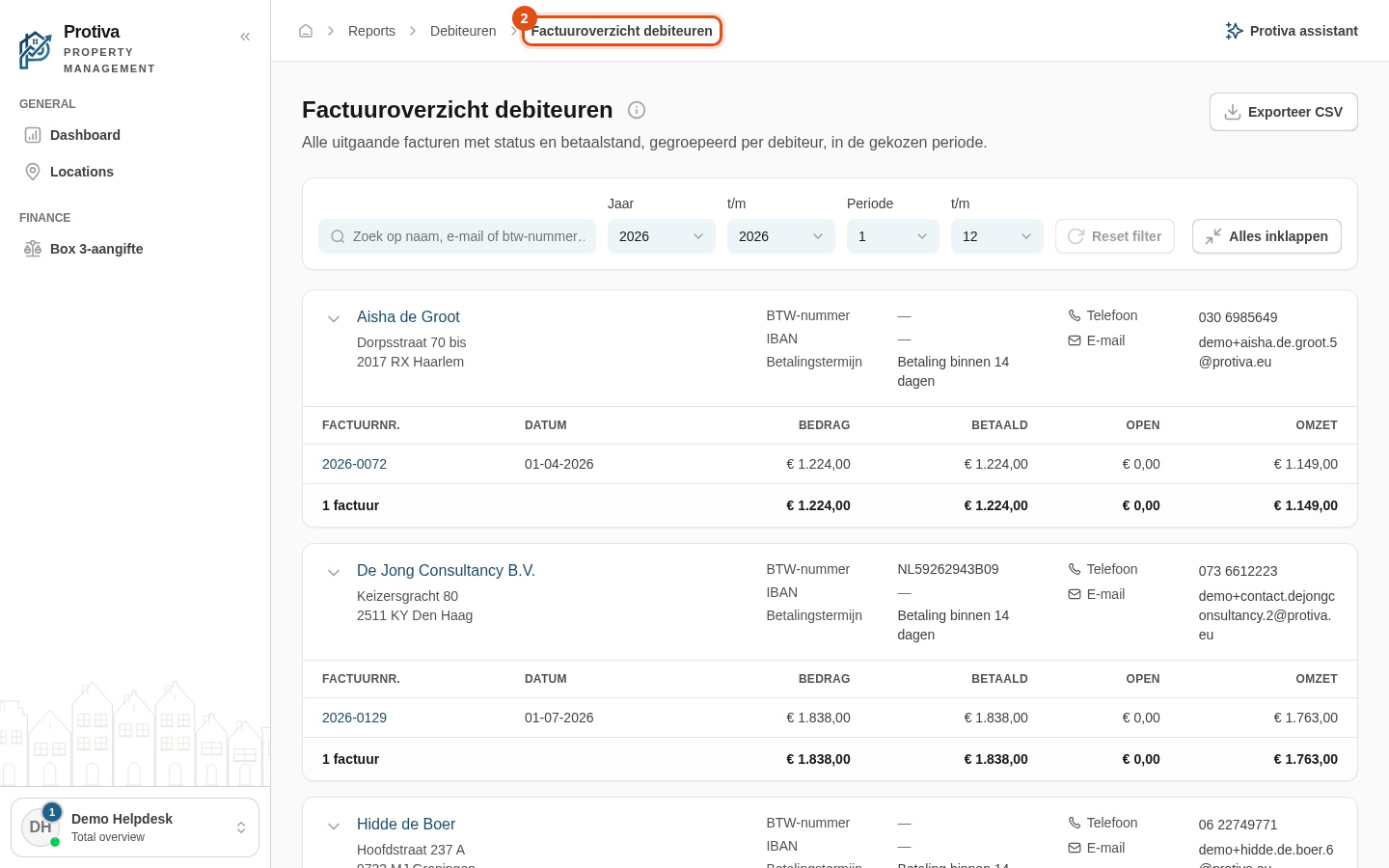Click email icon for De Jong Consultancy
The height and width of the screenshot is (868, 1389).
click(1075, 594)
